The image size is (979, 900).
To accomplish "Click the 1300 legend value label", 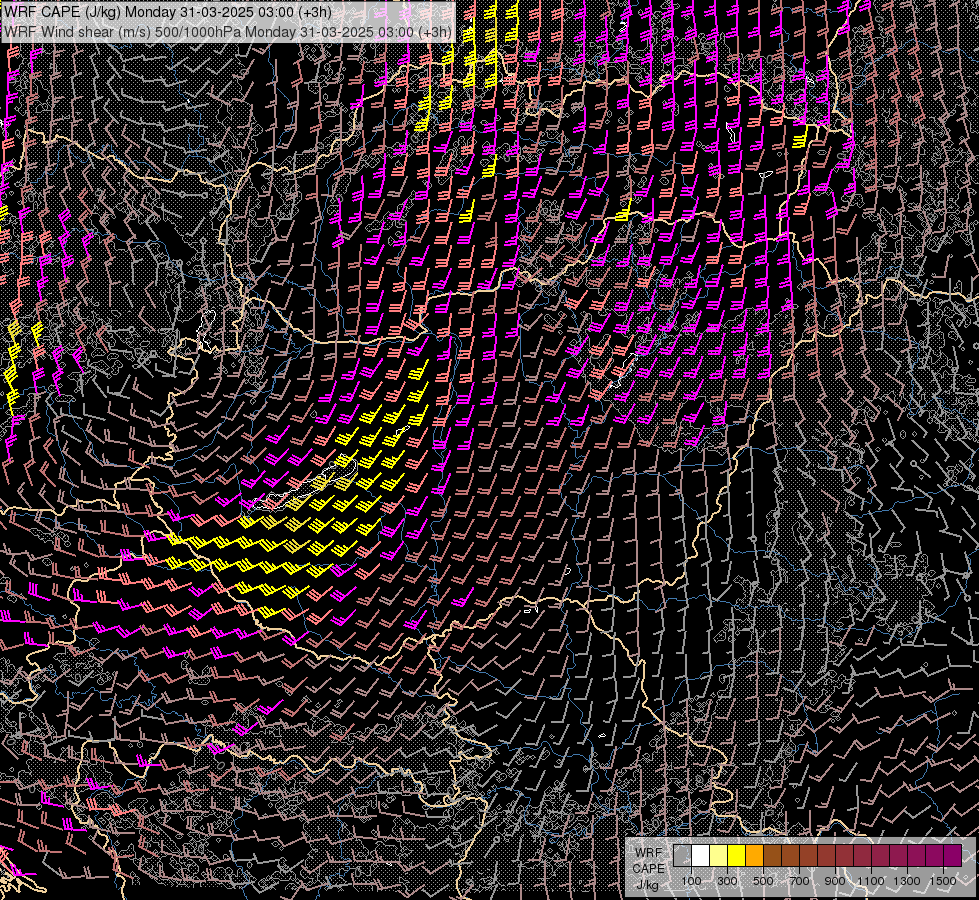I will coord(907,881).
